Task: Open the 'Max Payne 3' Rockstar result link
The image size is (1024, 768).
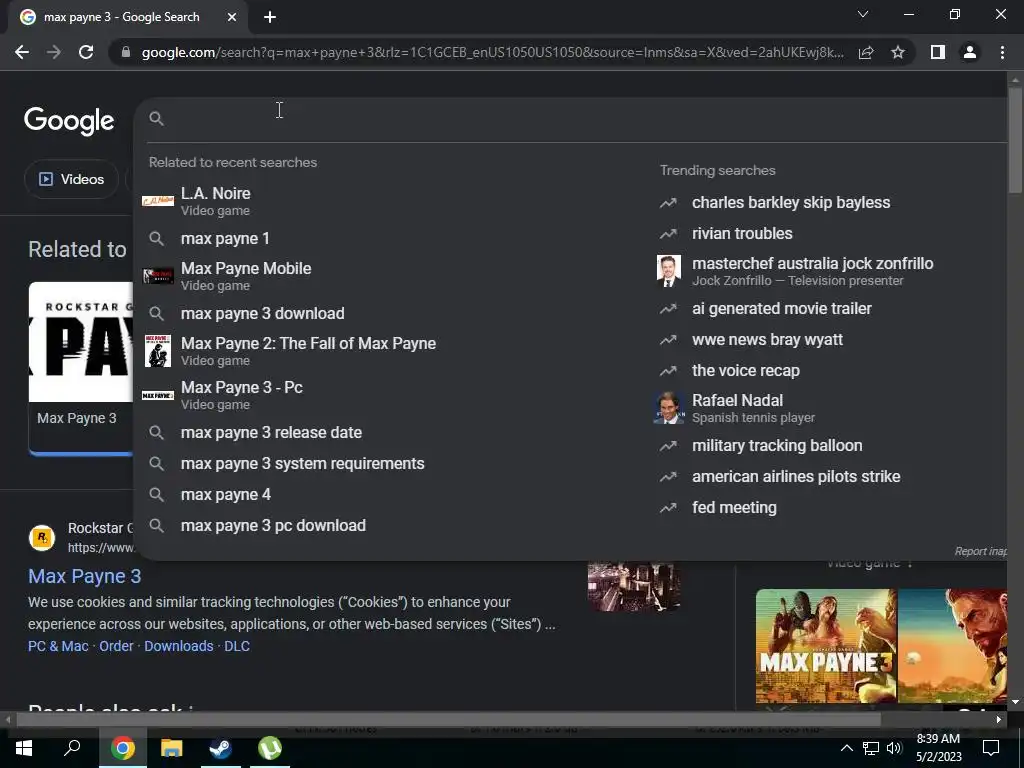Action: point(84,576)
